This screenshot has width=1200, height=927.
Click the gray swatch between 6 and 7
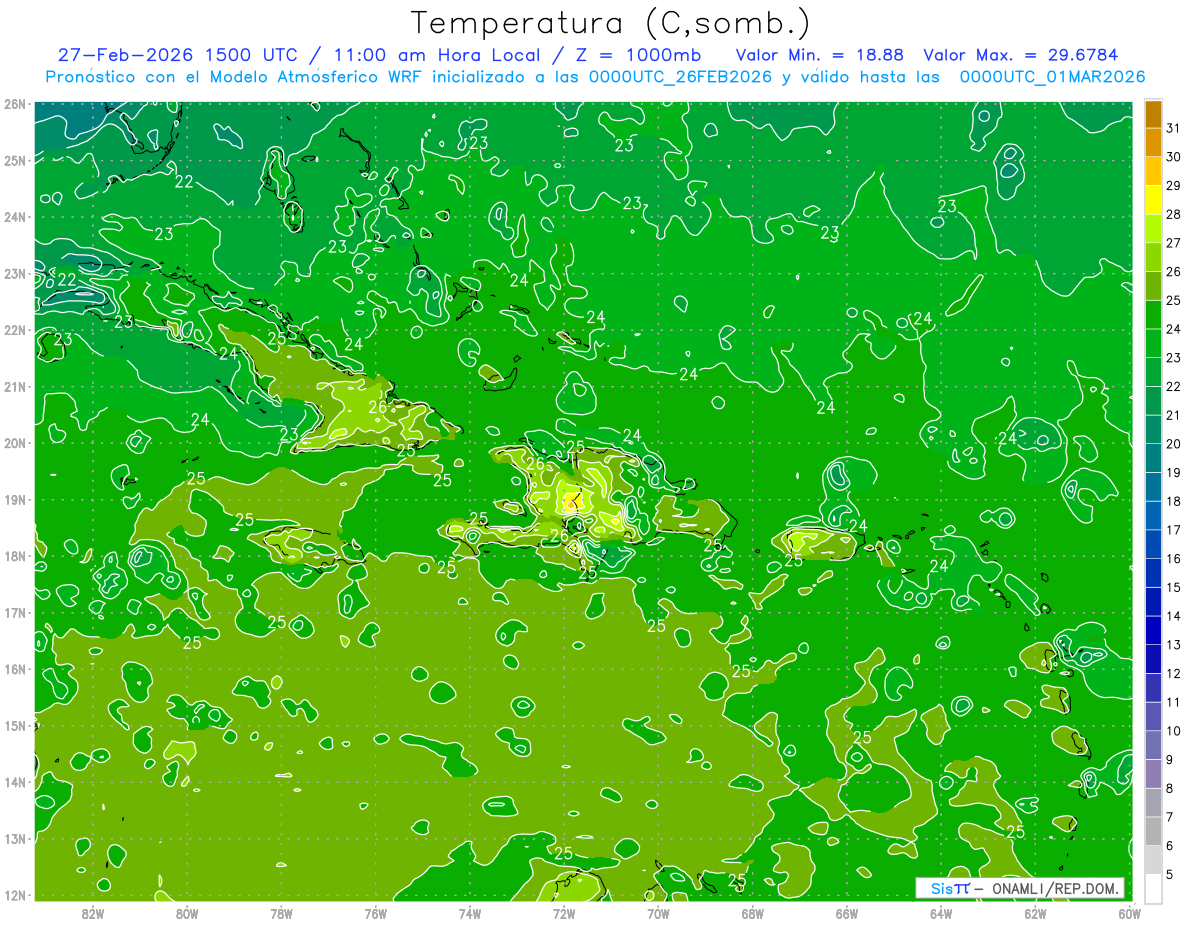click(1153, 831)
